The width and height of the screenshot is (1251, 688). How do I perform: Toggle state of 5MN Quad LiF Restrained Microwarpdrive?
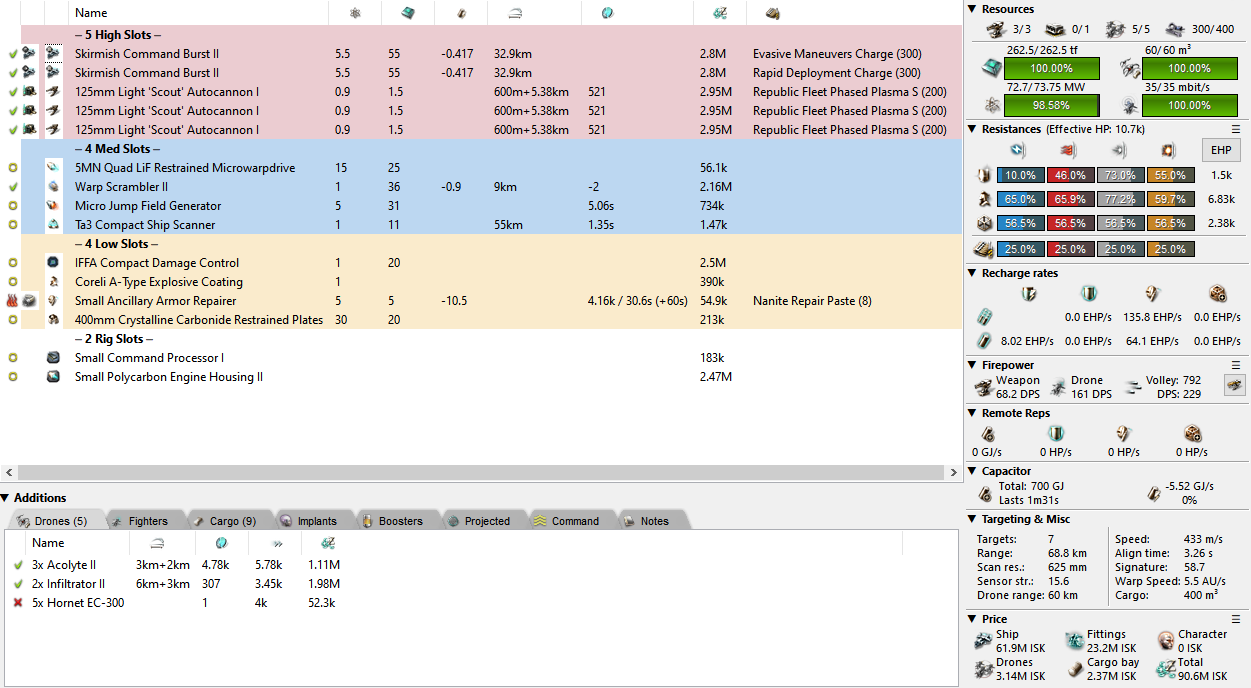pyautogui.click(x=13, y=168)
